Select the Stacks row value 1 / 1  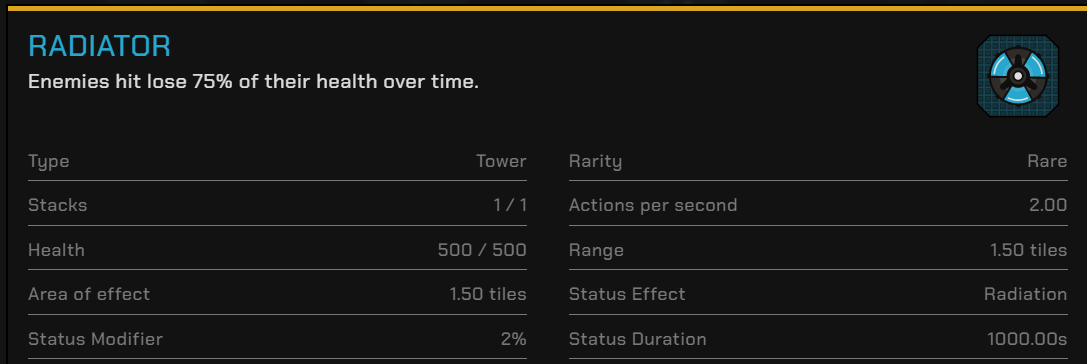510,205
